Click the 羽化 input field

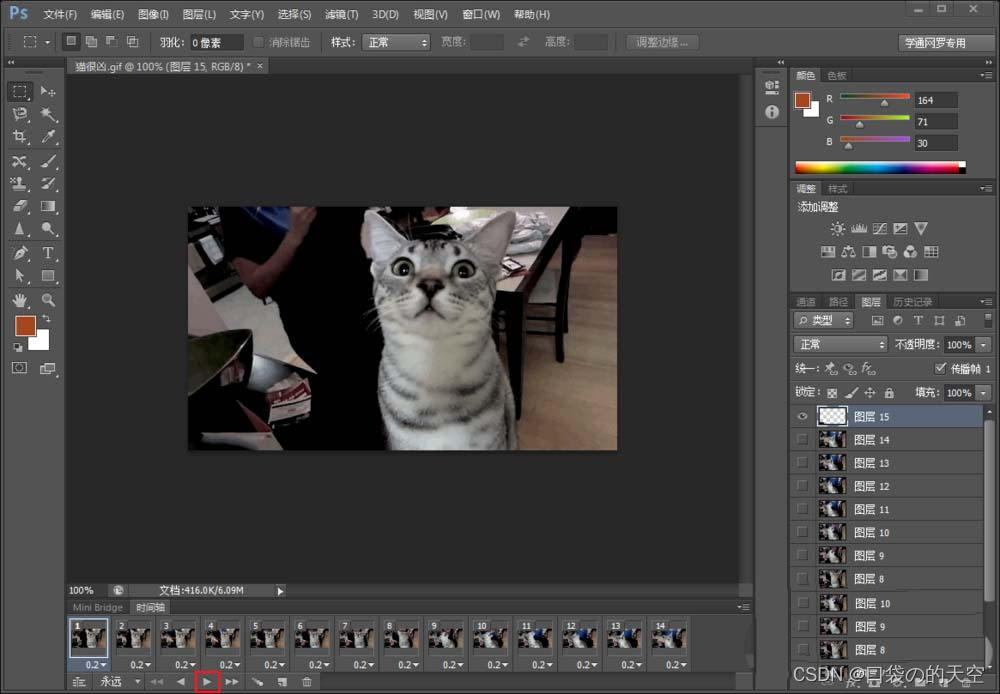(x=217, y=42)
